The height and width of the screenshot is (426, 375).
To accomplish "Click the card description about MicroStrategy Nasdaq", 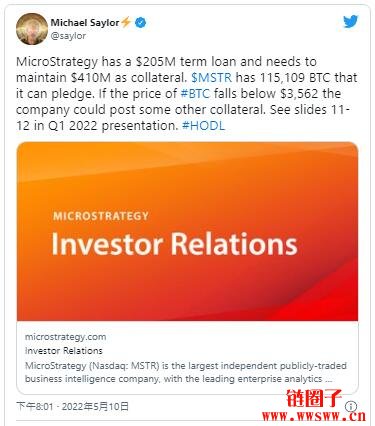I will pos(186,372).
